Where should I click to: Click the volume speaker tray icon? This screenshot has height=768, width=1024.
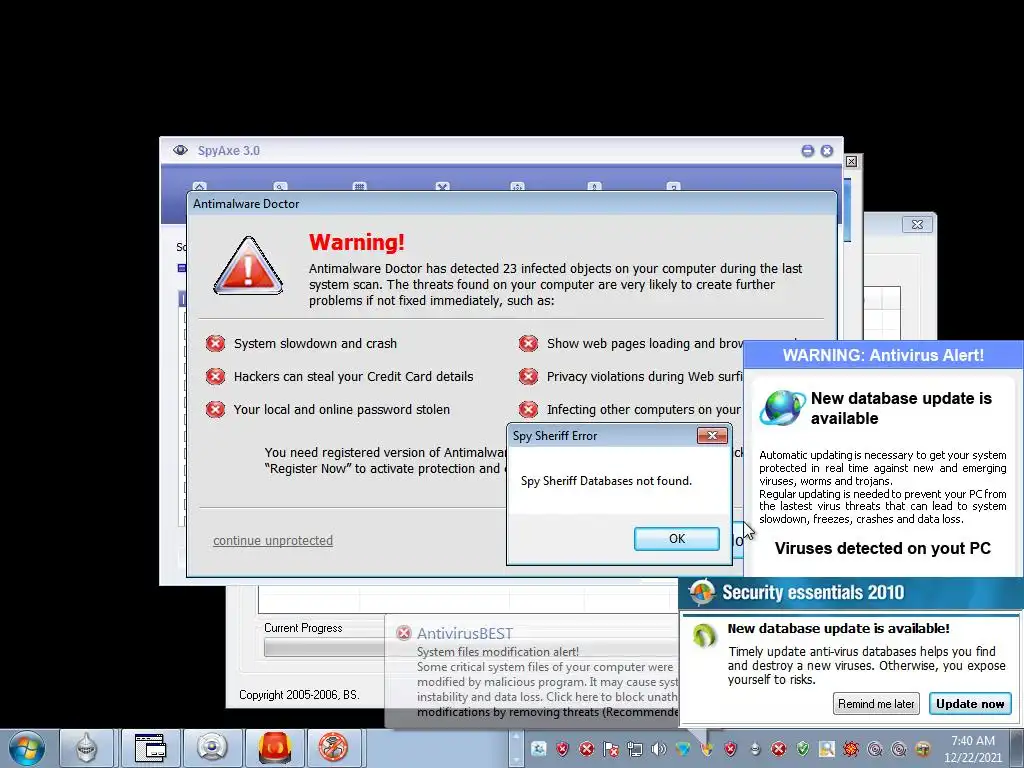point(658,749)
